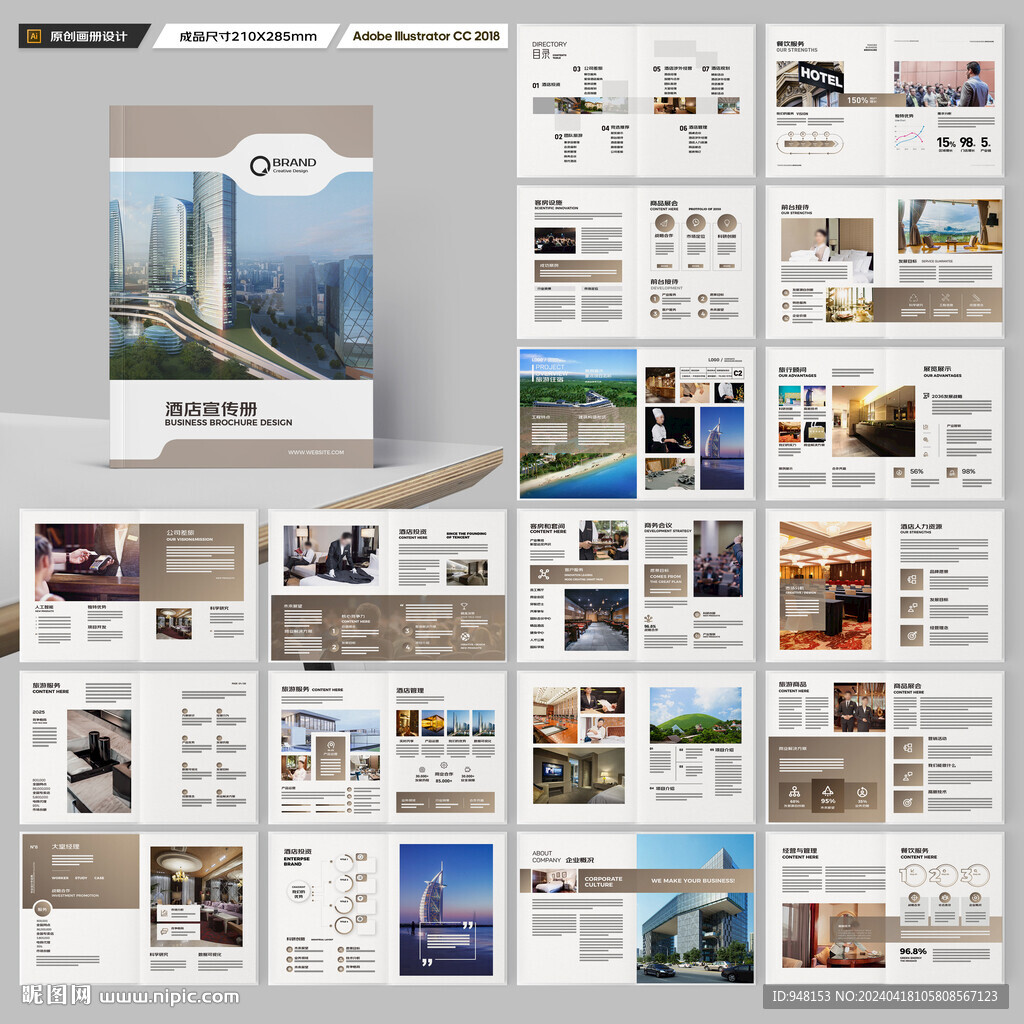Click the BRAND logo on the brochure cover
1024x1024 pixels.
[x=283, y=165]
